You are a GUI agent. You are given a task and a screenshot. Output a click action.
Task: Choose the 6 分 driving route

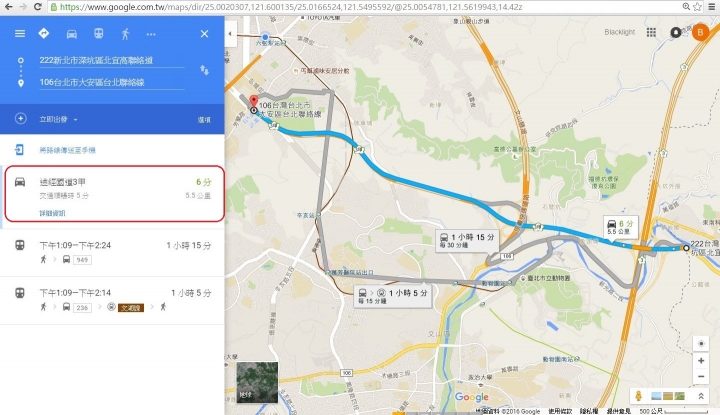114,194
